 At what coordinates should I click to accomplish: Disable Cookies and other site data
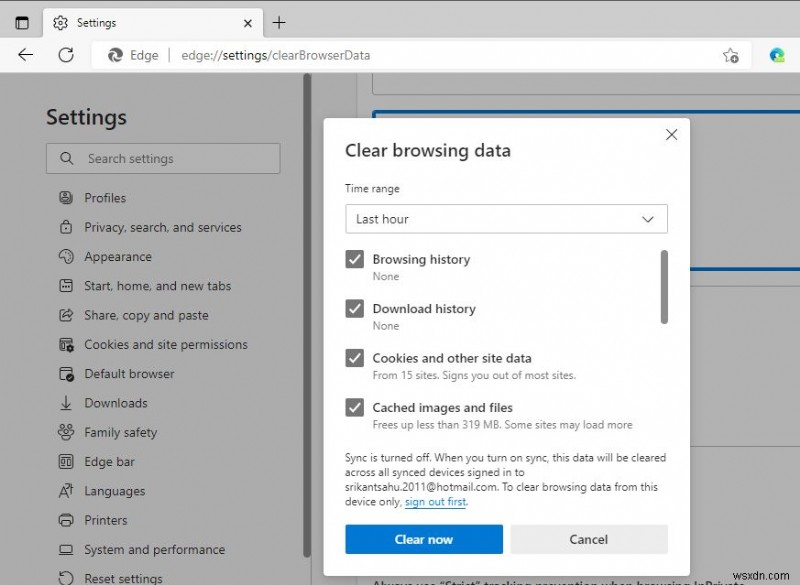pyautogui.click(x=355, y=358)
